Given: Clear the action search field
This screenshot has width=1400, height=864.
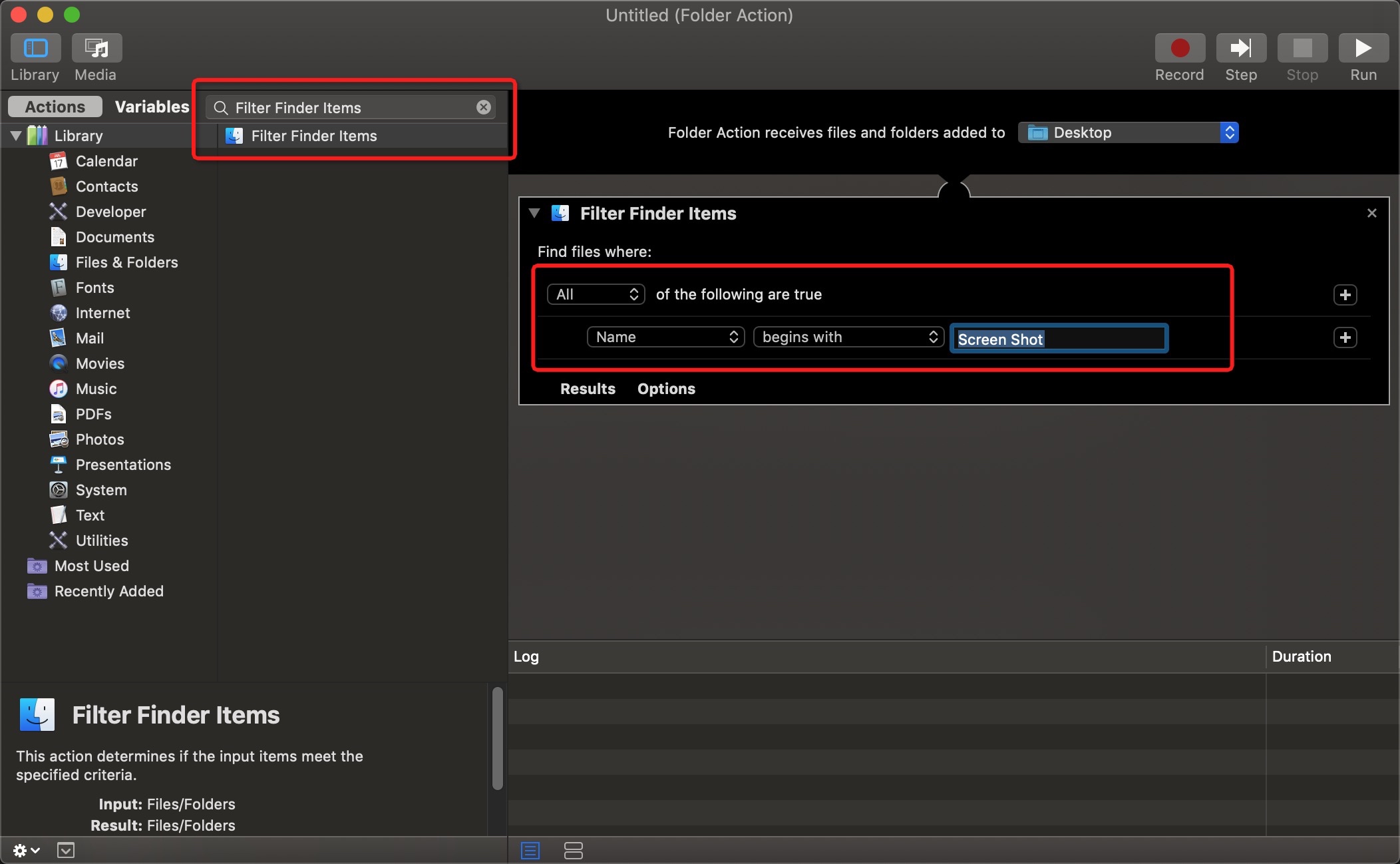Looking at the screenshot, I should (484, 107).
